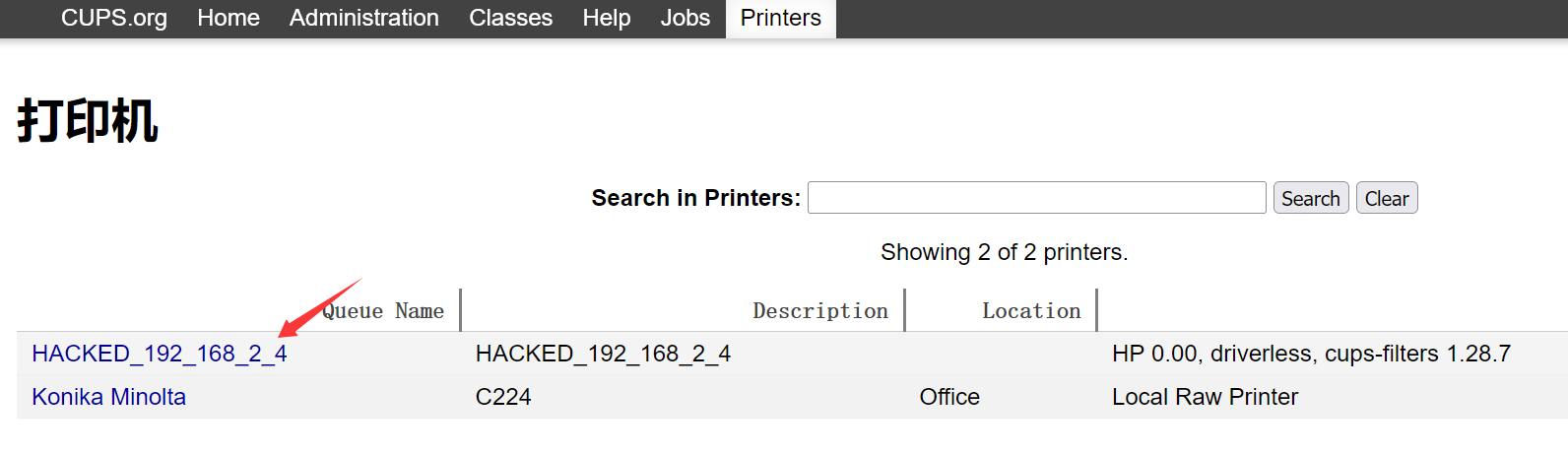Select the Printers tab
This screenshot has height=455, width=1568.
[x=780, y=18]
